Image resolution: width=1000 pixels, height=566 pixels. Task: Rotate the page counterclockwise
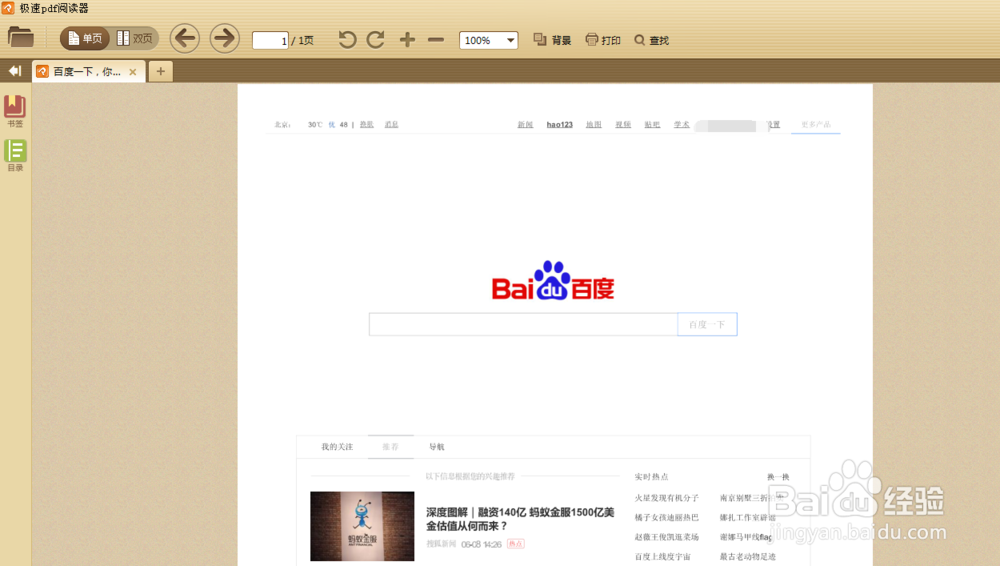coord(347,40)
